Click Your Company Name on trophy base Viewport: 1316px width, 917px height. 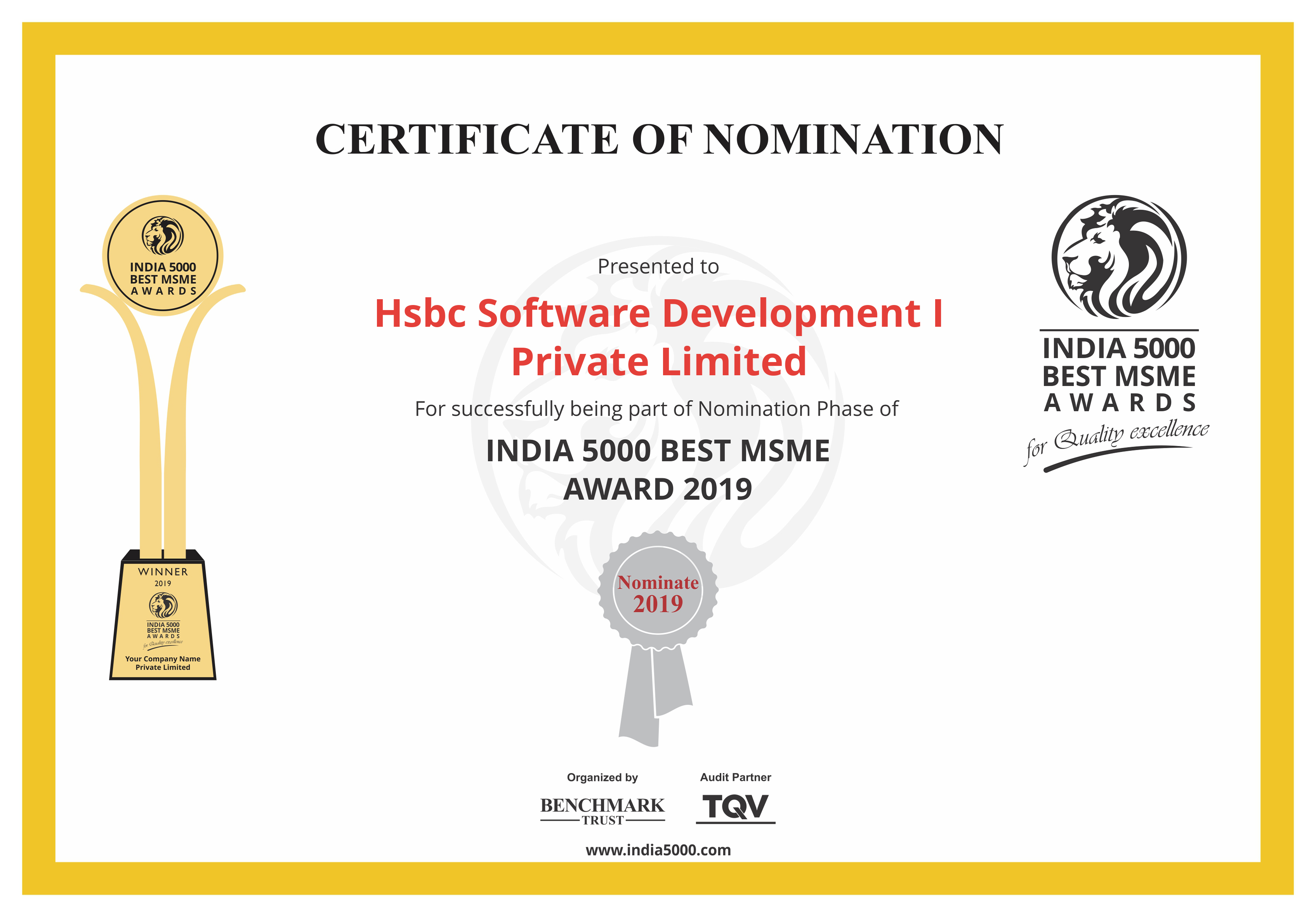click(x=163, y=659)
